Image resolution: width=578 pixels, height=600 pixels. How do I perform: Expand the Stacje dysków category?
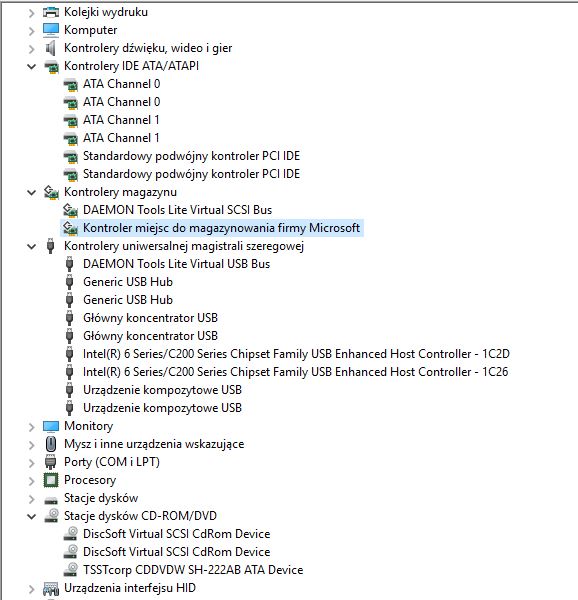(x=32, y=499)
